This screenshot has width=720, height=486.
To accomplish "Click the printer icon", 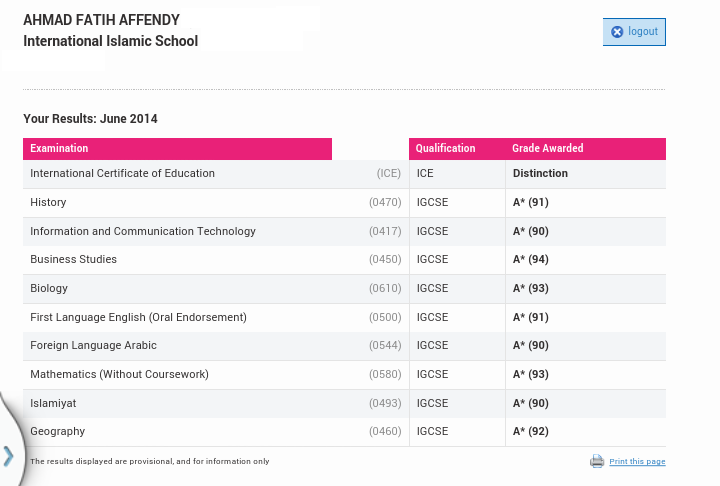I will pyautogui.click(x=597, y=461).
